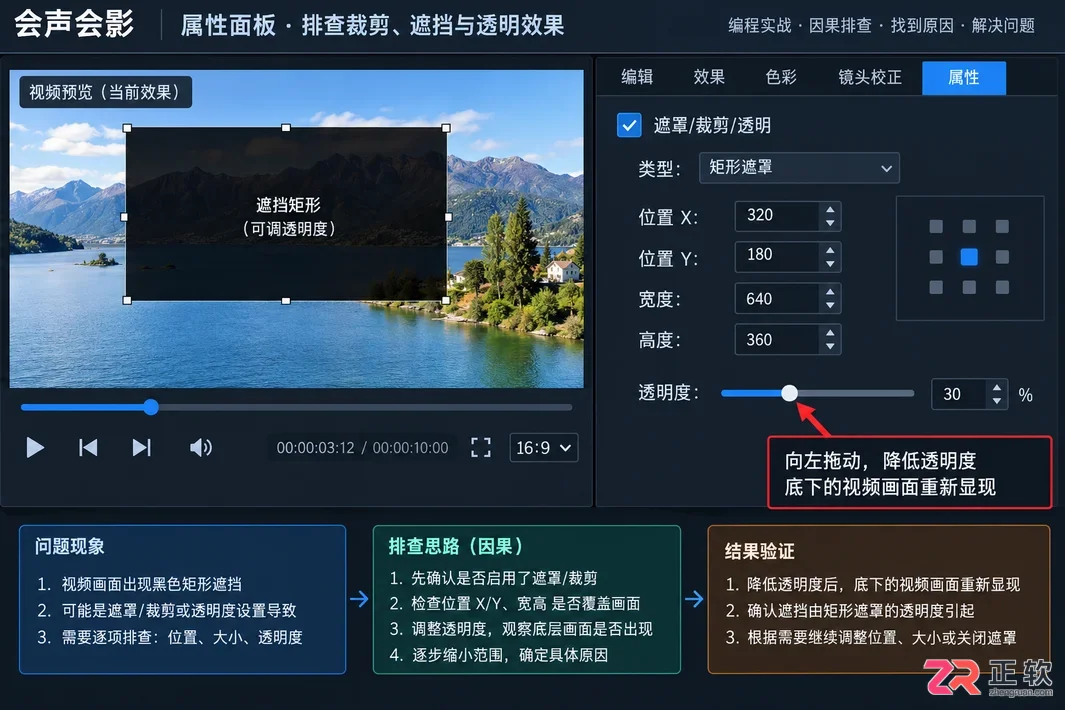The height and width of the screenshot is (710, 1065).
Task: Select the middle-left anchor point
Action: [936, 257]
